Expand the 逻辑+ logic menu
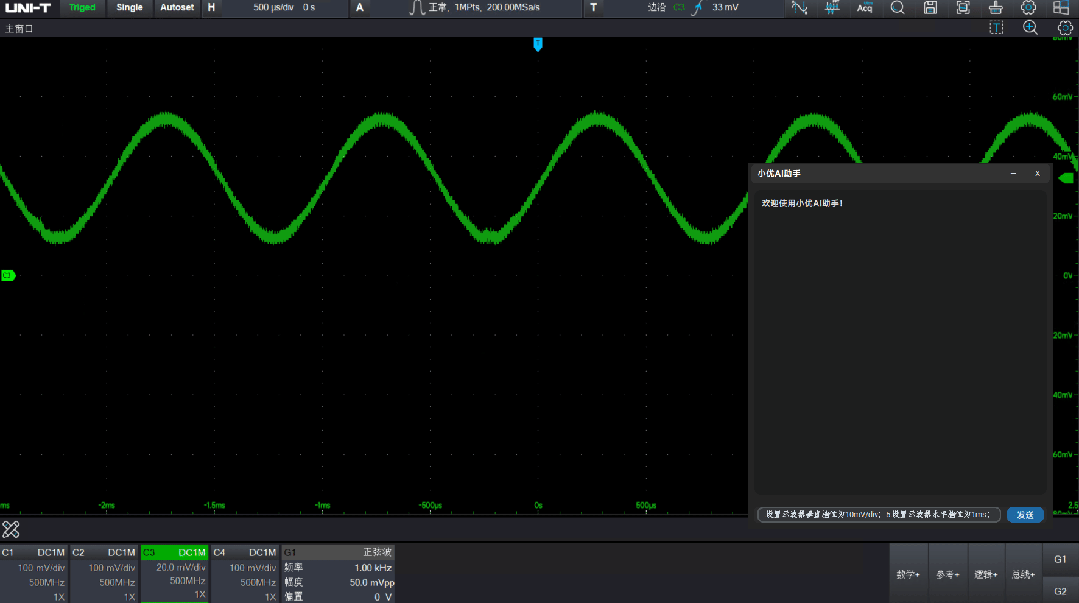Image resolution: width=1079 pixels, height=603 pixels. [x=986, y=574]
